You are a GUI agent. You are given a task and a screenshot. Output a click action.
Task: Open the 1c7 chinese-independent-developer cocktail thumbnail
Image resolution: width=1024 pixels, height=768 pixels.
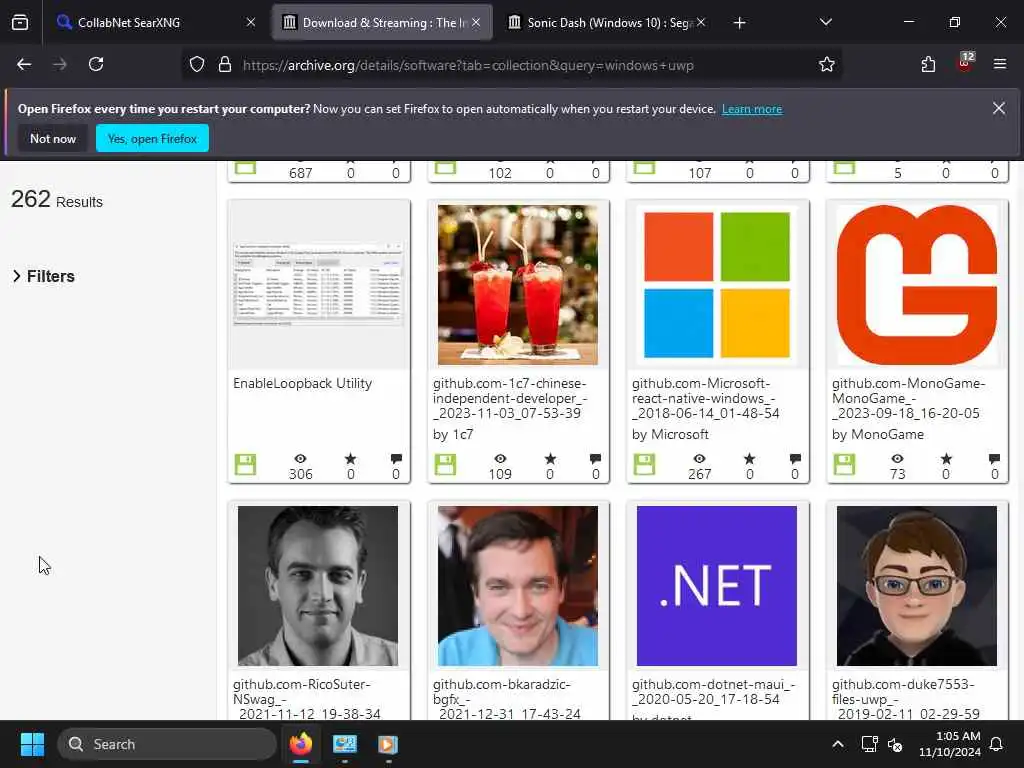click(518, 285)
